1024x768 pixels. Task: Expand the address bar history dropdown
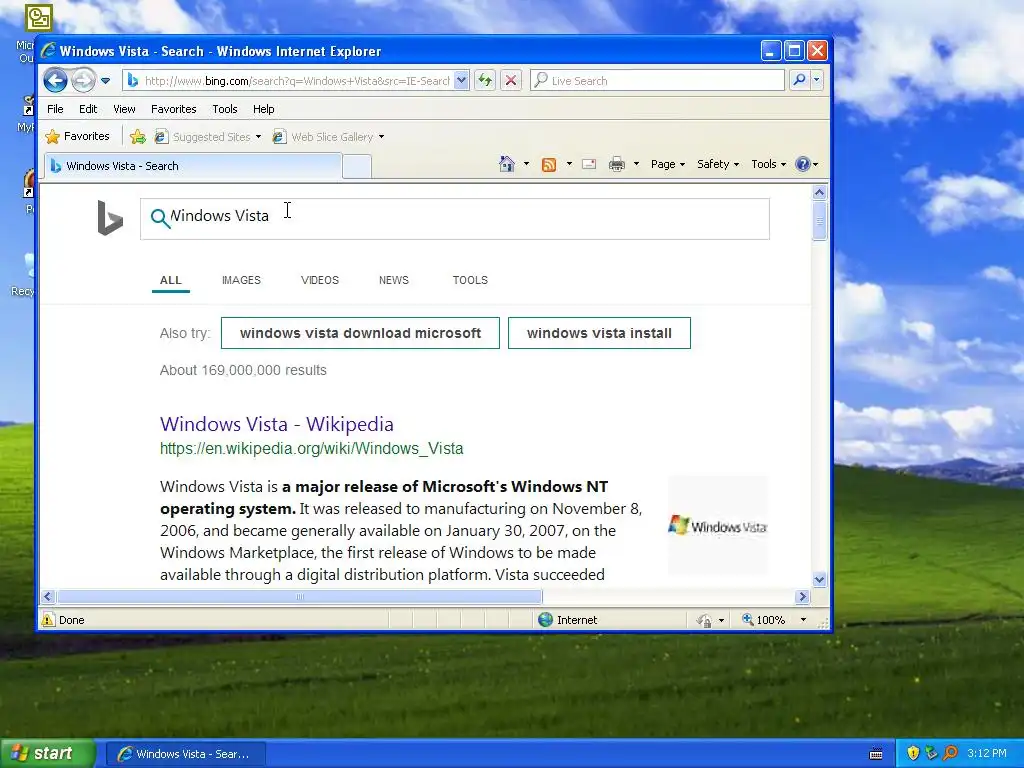pyautogui.click(x=461, y=81)
